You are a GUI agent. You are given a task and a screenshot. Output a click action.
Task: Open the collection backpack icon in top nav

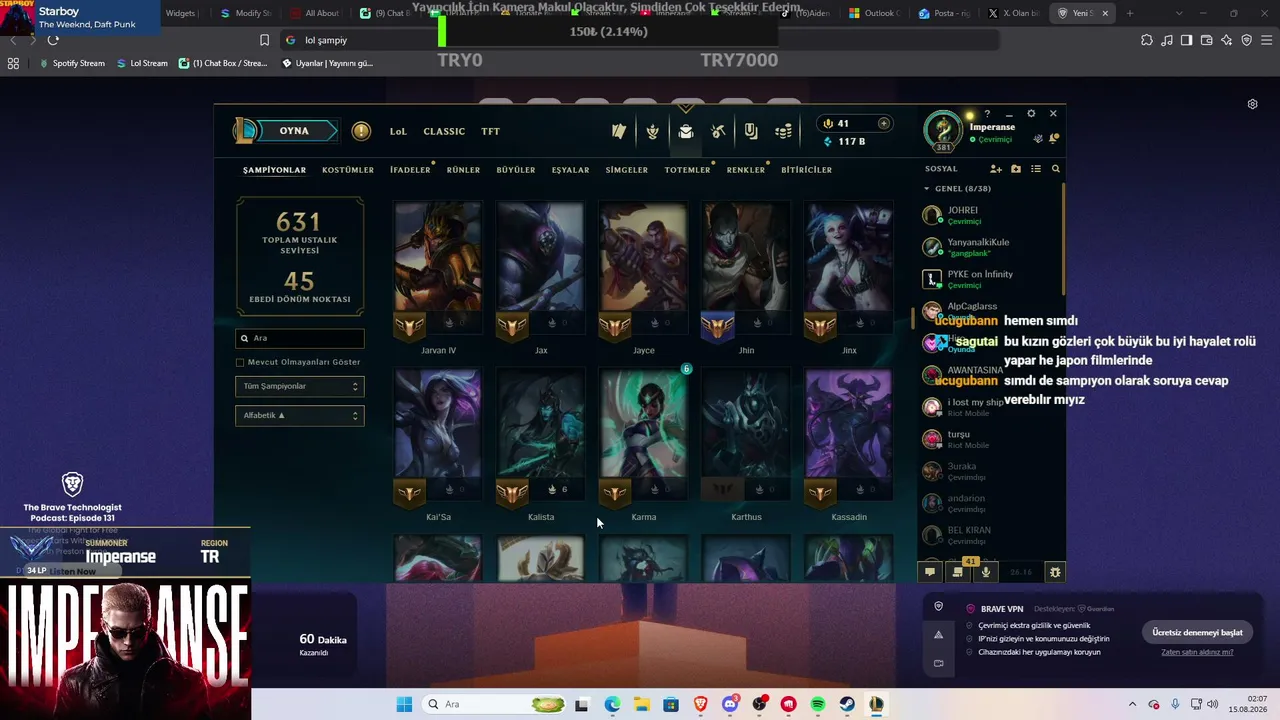tap(685, 131)
